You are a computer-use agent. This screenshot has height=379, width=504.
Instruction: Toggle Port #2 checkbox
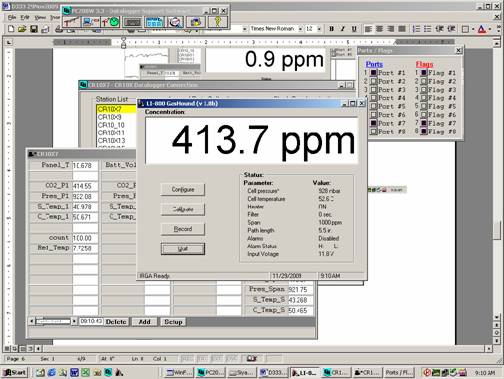click(374, 81)
